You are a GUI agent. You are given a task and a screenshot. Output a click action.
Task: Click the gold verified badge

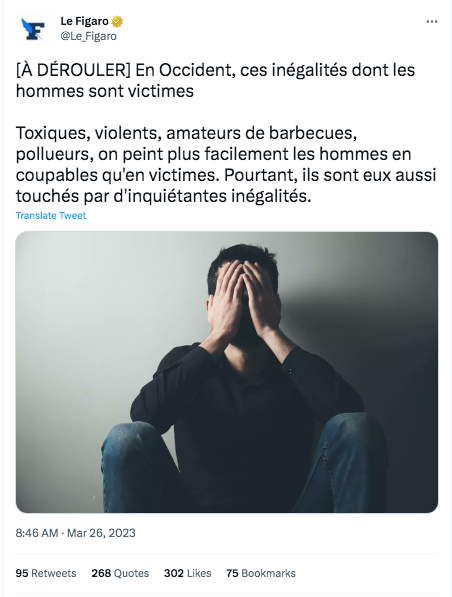pos(117,22)
